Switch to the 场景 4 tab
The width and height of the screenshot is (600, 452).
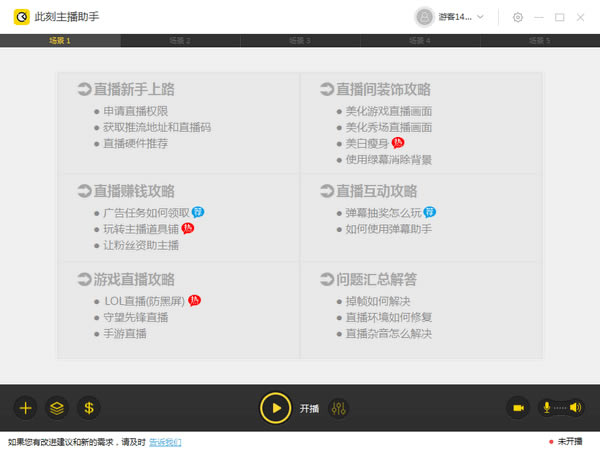coord(420,40)
